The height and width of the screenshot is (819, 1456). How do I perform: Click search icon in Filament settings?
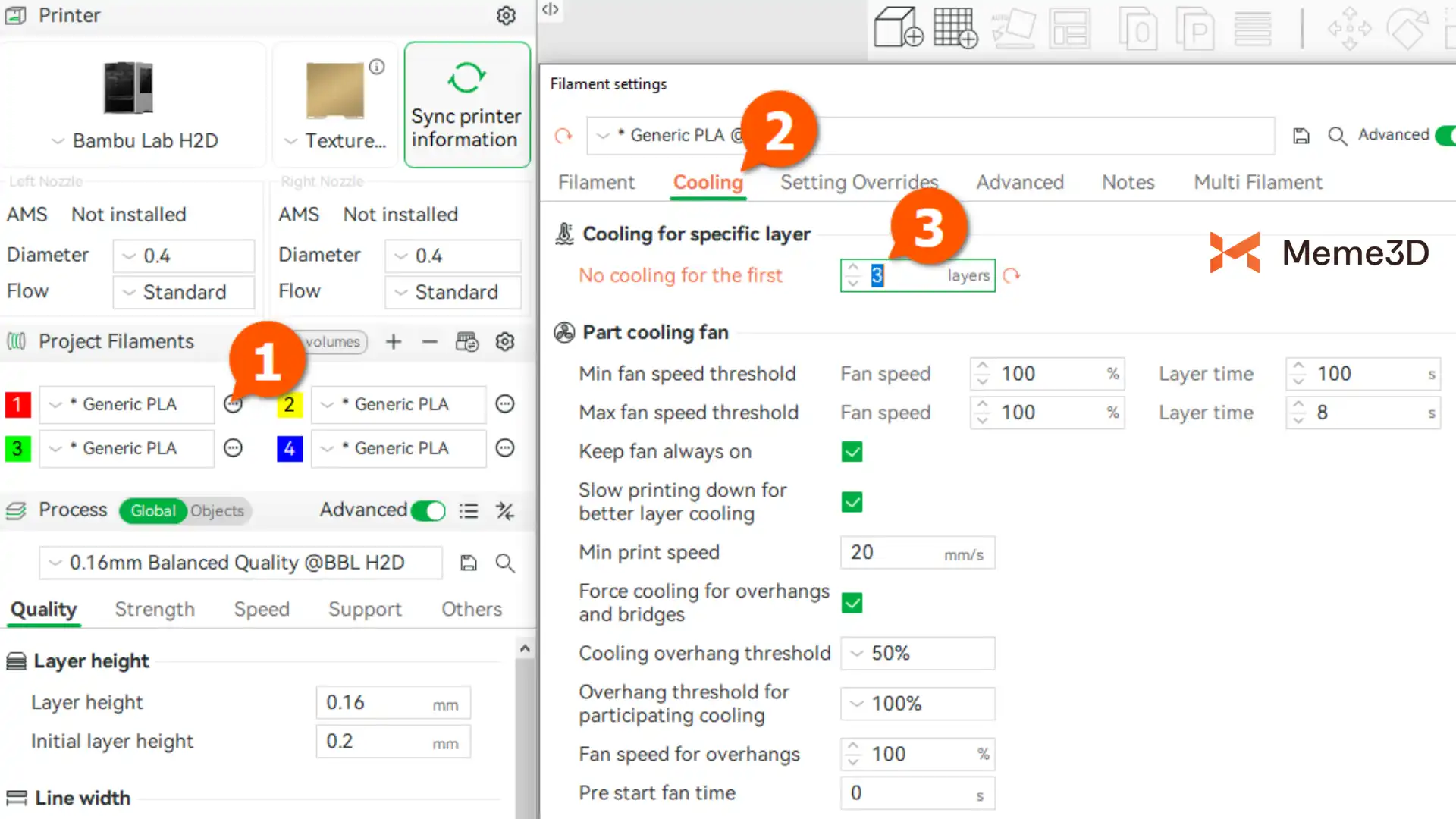[x=1337, y=136]
